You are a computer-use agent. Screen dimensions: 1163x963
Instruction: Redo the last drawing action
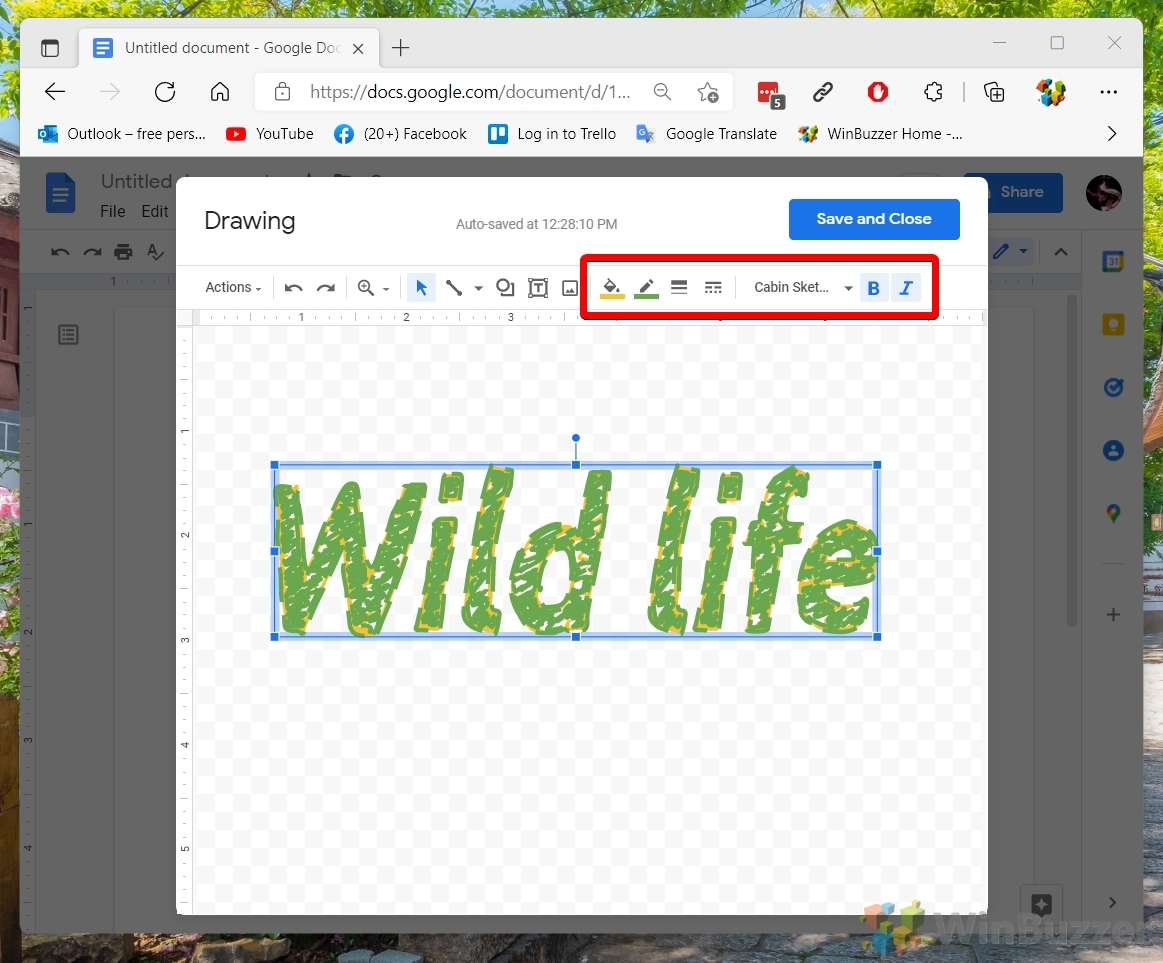pos(325,288)
